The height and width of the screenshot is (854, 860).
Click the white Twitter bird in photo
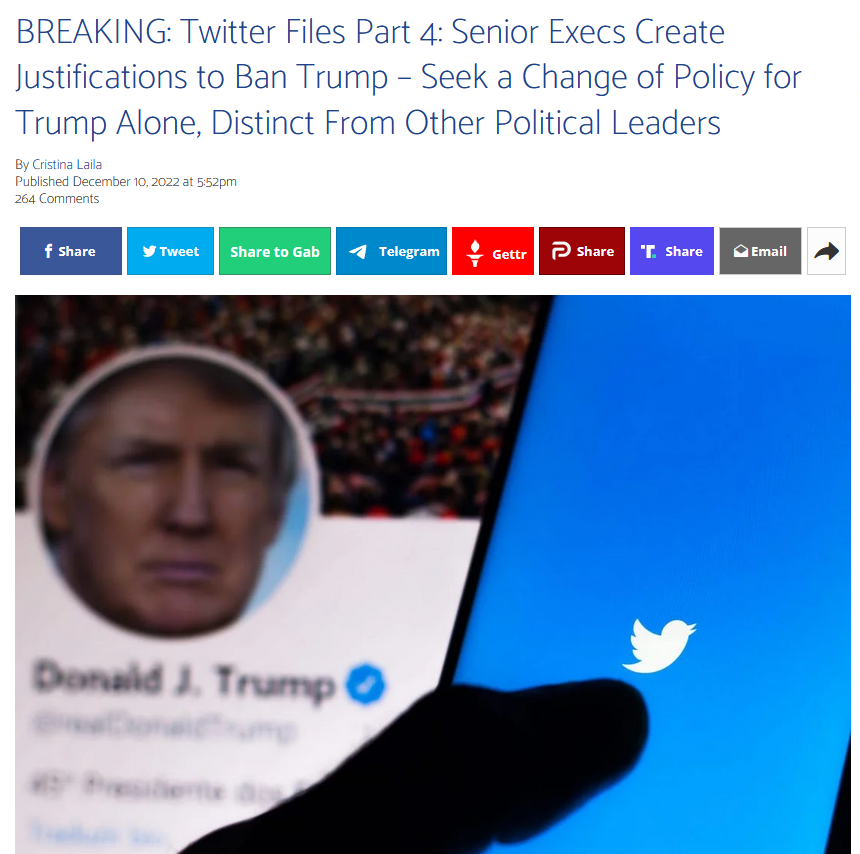[659, 646]
